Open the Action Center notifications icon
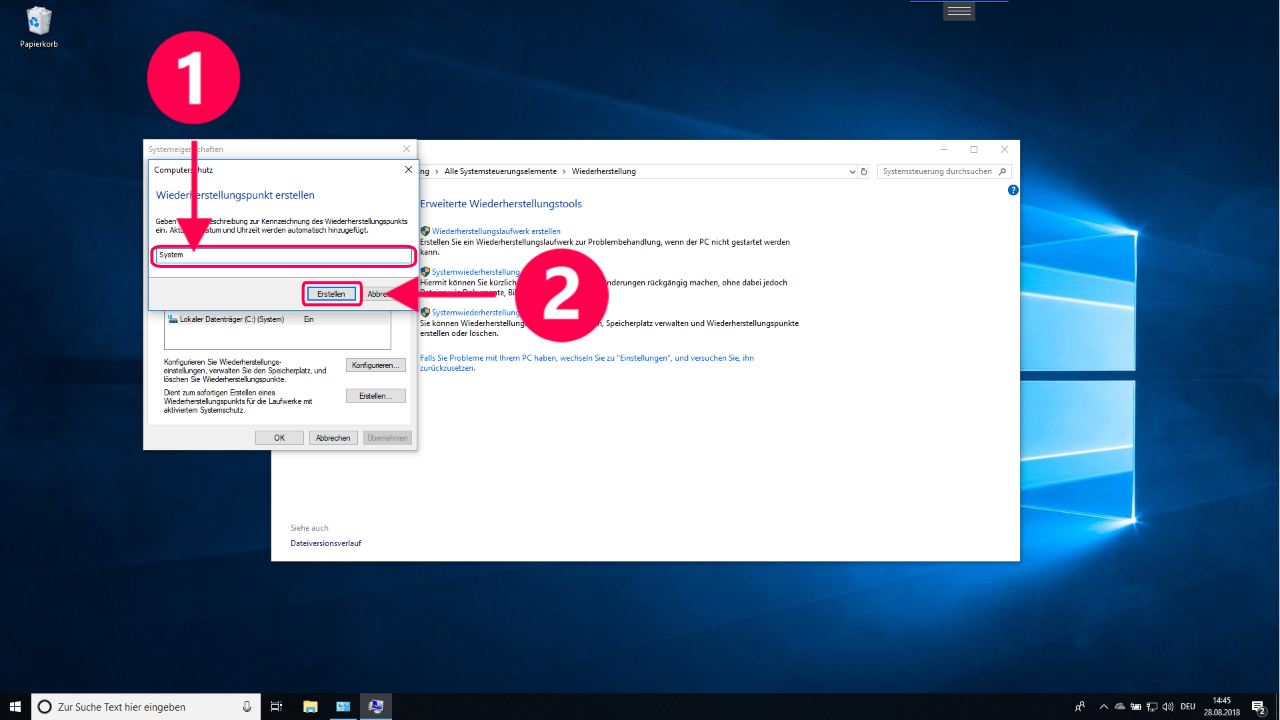The width and height of the screenshot is (1280, 720). pyautogui.click(x=1259, y=707)
